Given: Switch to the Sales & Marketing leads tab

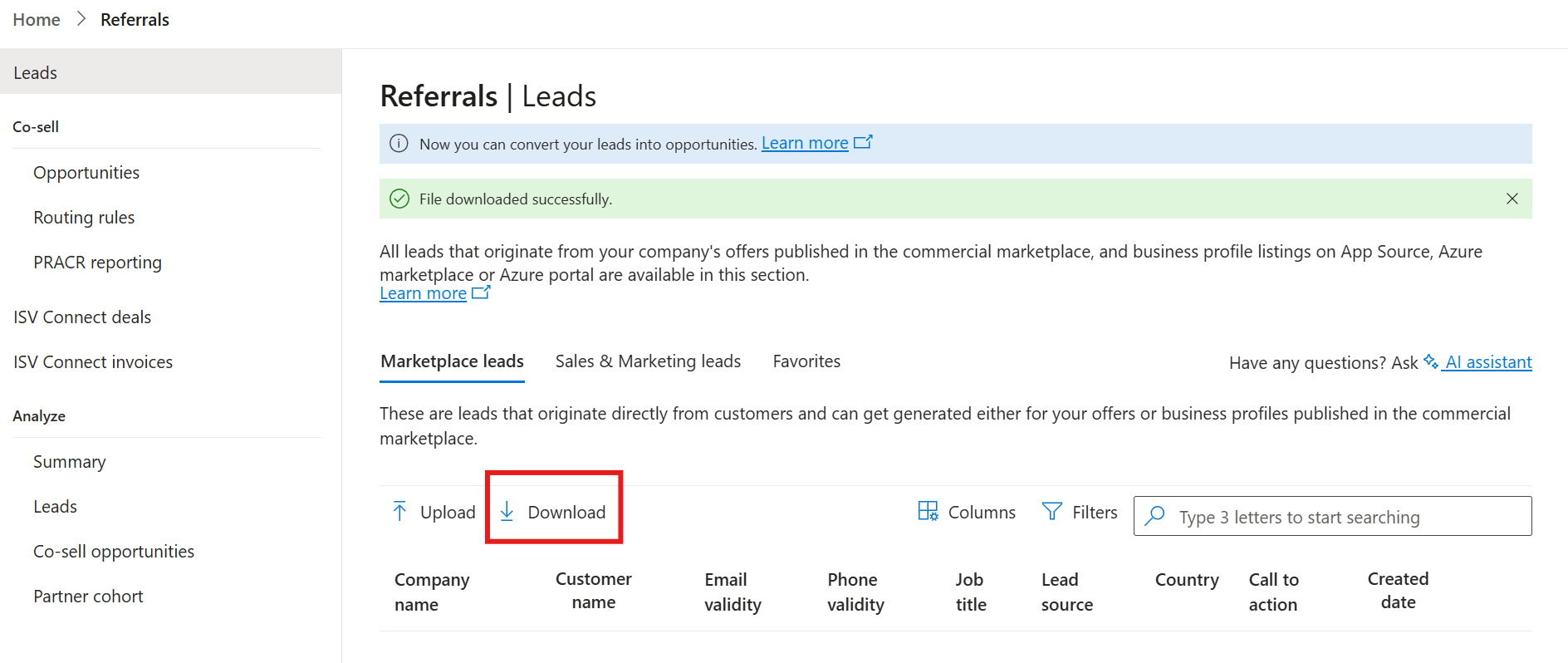Looking at the screenshot, I should click(648, 361).
